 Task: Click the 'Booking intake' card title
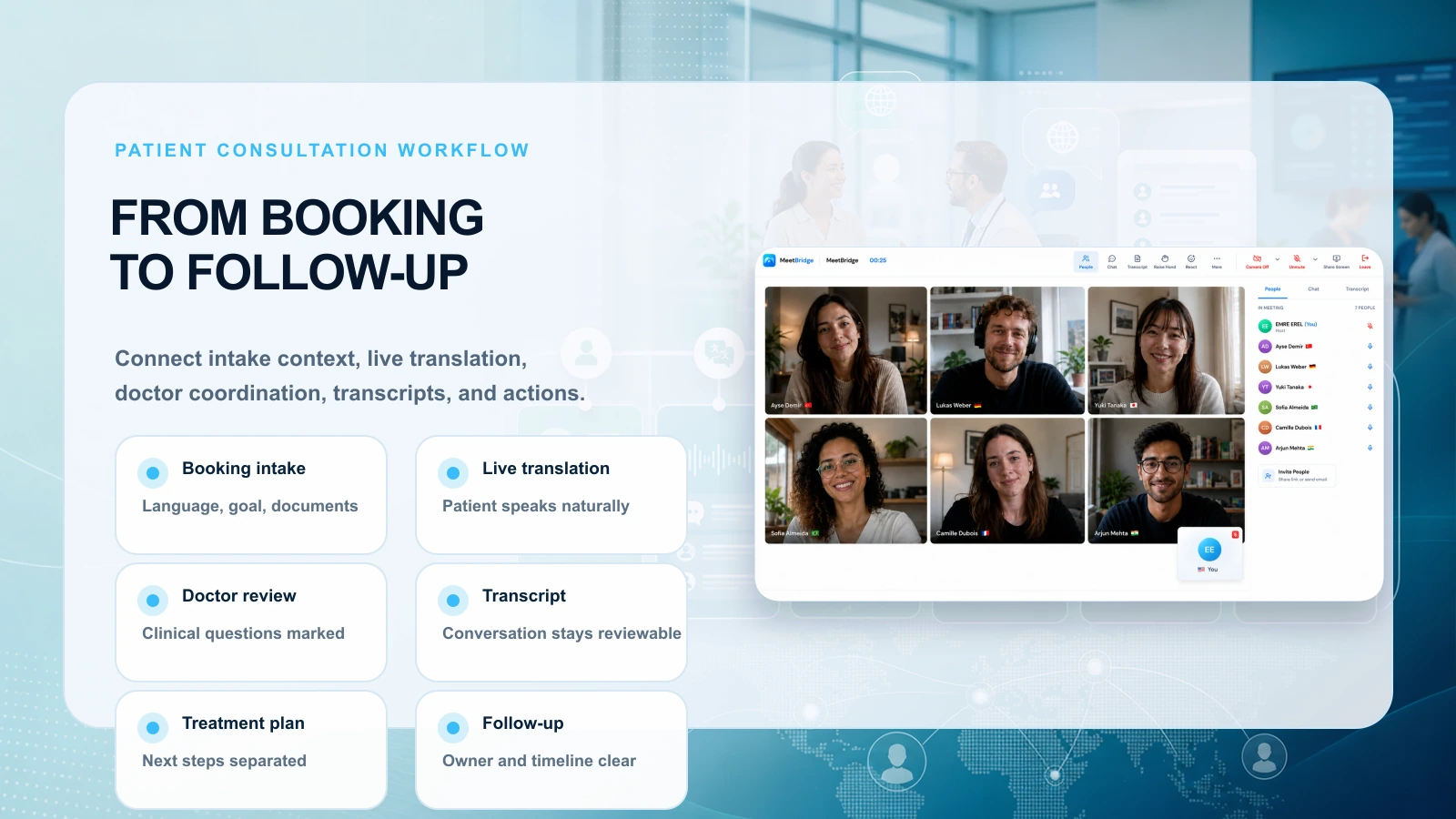coord(244,469)
